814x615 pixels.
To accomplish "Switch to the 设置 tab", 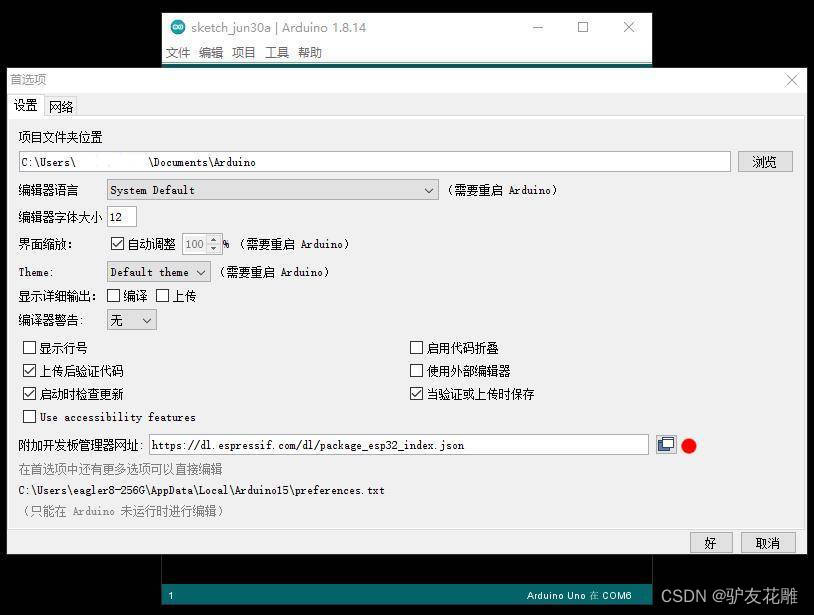I will click(26, 106).
